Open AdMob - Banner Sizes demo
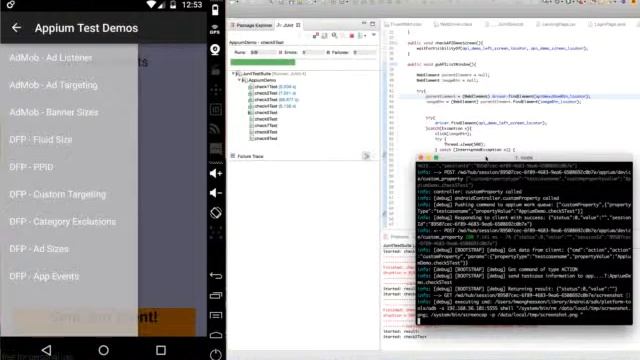 (x=53, y=112)
